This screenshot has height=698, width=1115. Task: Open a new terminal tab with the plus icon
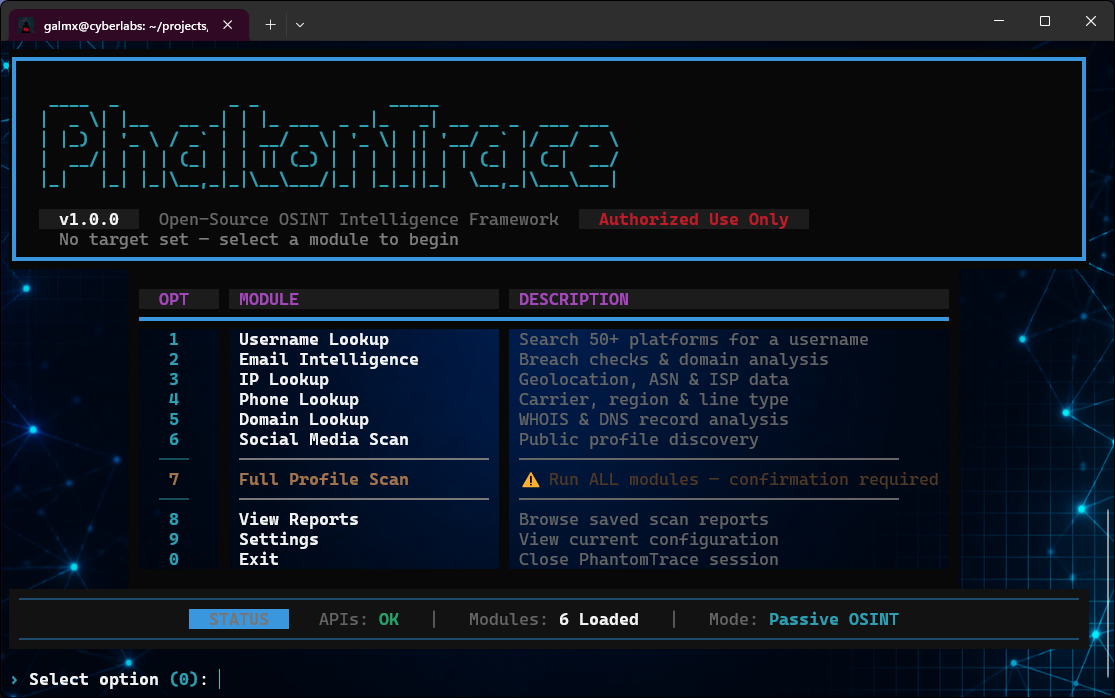tap(269, 21)
